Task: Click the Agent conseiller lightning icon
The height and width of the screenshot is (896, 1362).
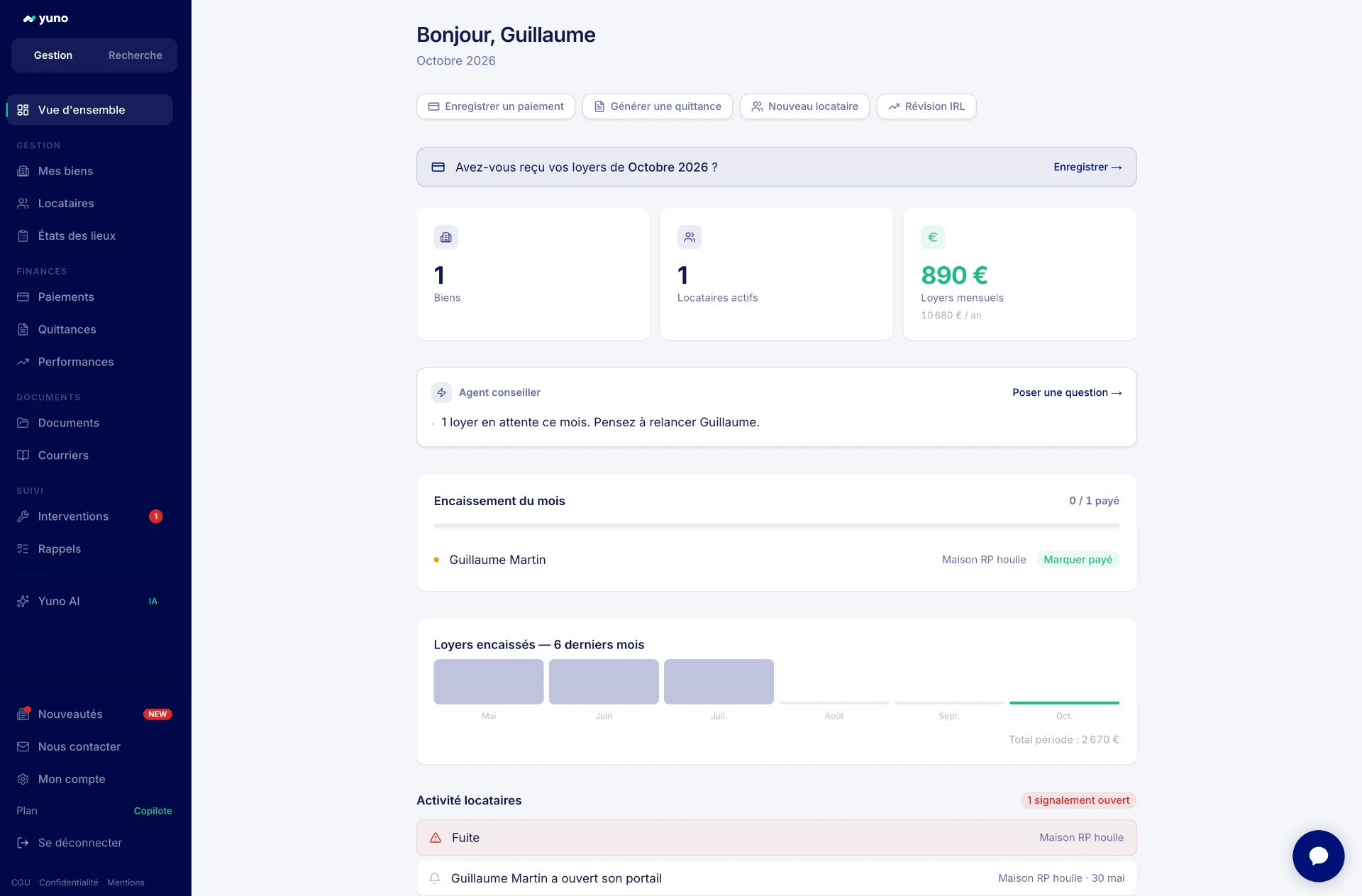Action: 441,392
